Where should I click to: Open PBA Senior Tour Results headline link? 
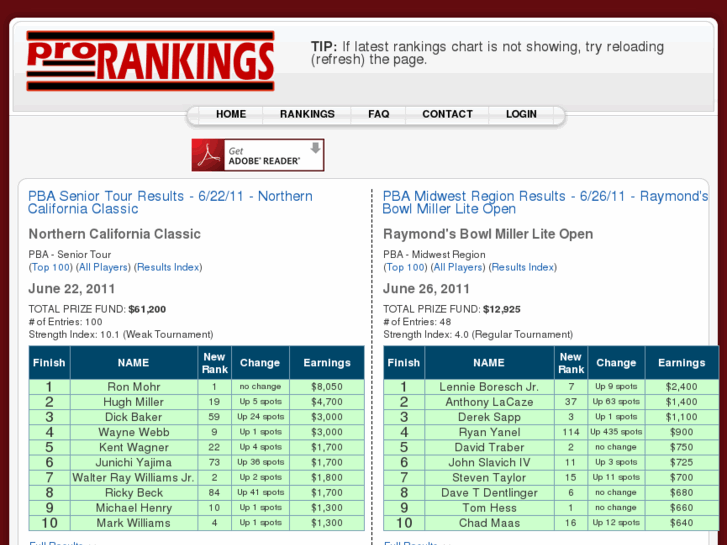click(170, 202)
